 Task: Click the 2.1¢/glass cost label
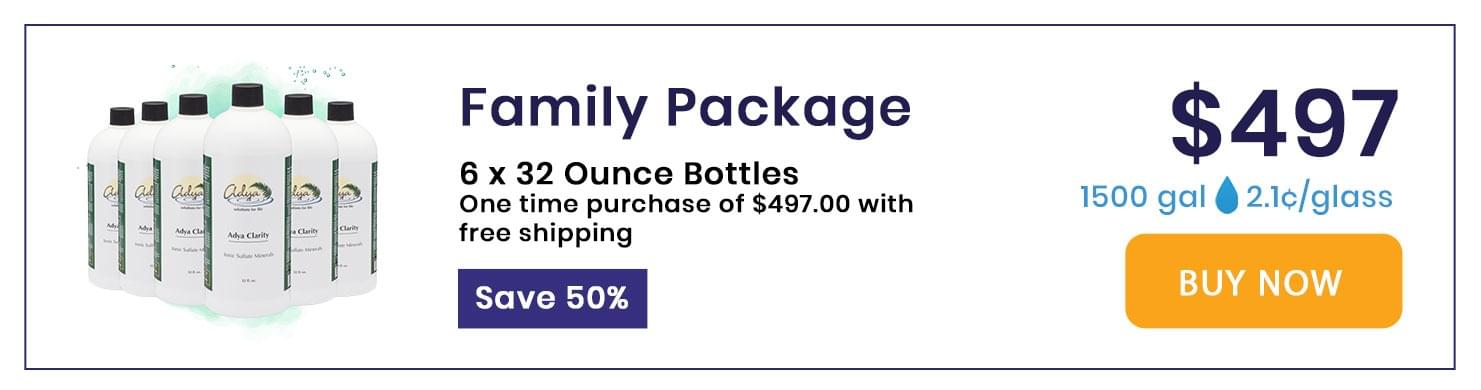1319,198
